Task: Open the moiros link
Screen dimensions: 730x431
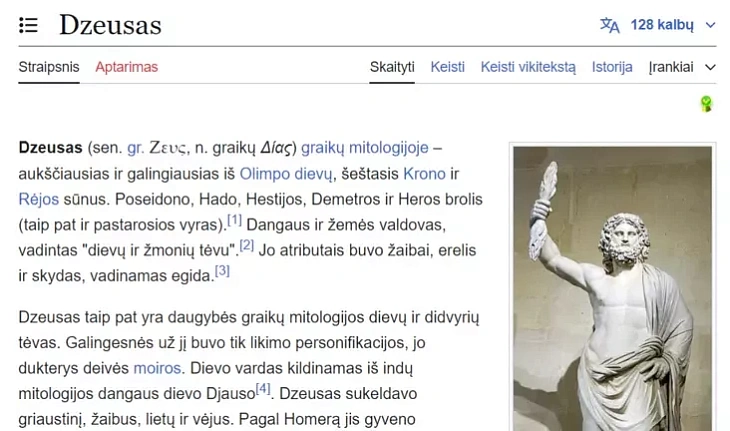Action: point(157,368)
